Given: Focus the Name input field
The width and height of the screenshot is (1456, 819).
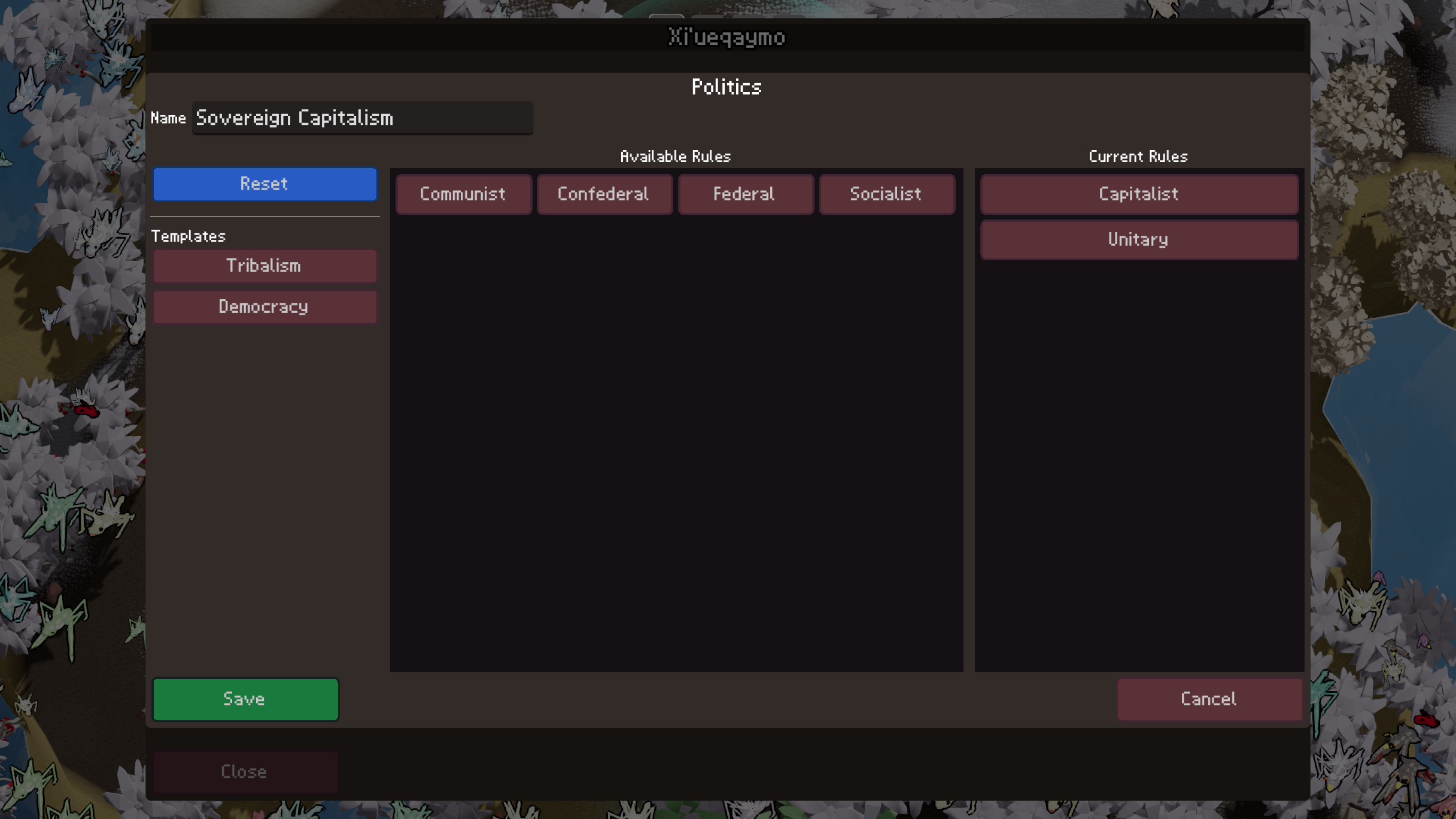Looking at the screenshot, I should click(x=362, y=118).
